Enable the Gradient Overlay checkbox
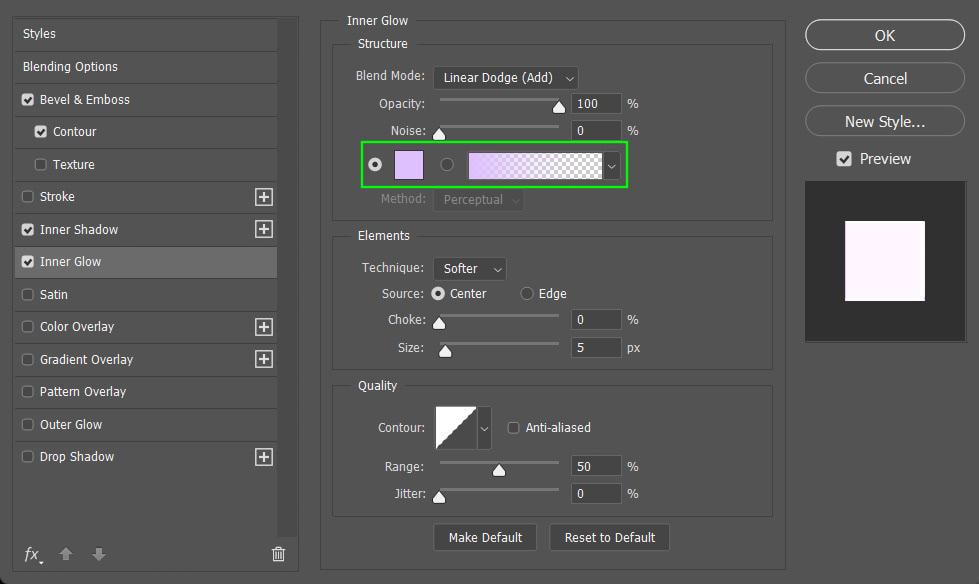The width and height of the screenshot is (979, 584). tap(27, 359)
